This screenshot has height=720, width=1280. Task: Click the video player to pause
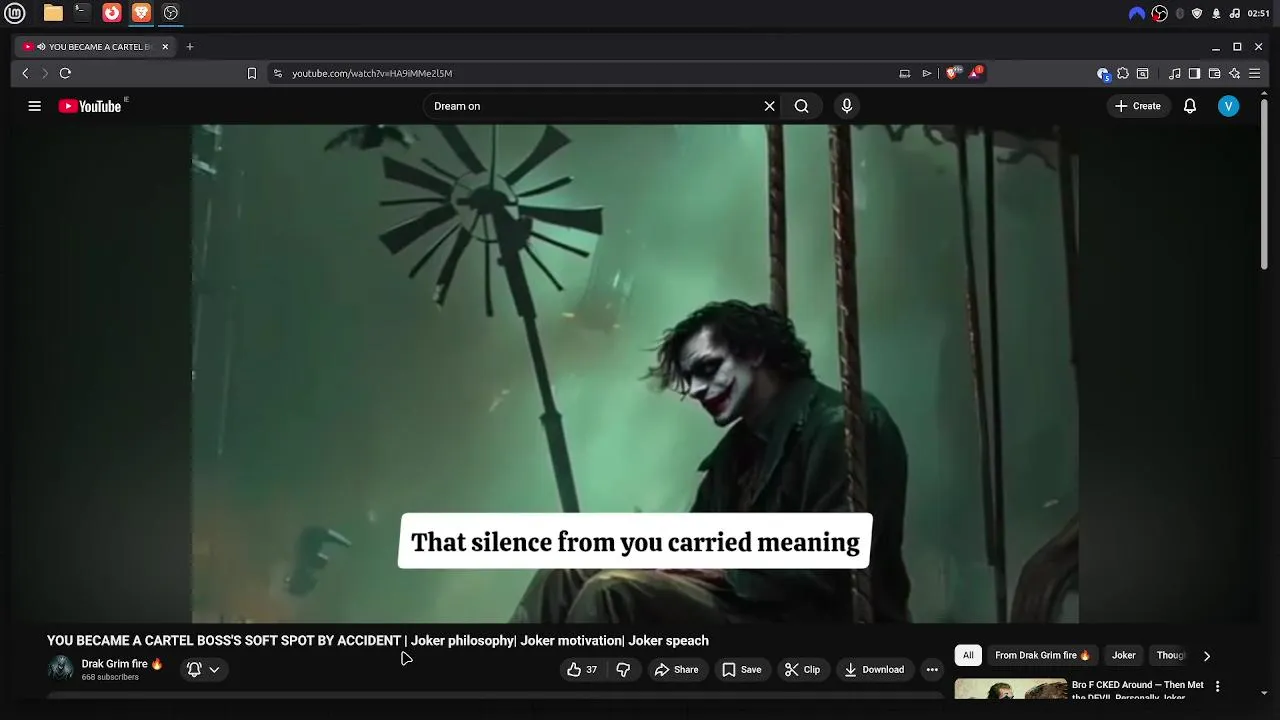635,374
